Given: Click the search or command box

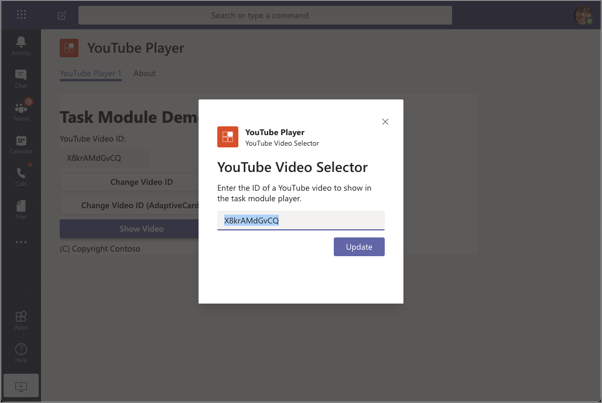Looking at the screenshot, I should pyautogui.click(x=265, y=15).
